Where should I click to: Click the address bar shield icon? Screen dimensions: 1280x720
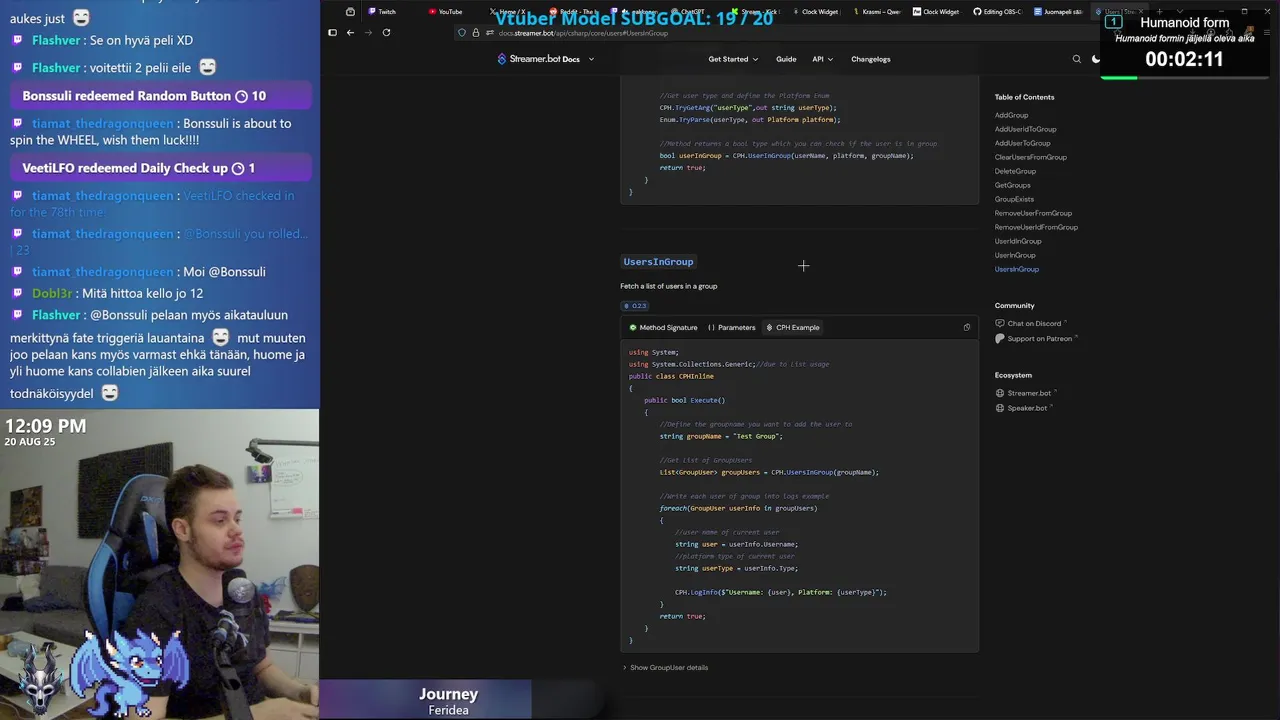462,33
